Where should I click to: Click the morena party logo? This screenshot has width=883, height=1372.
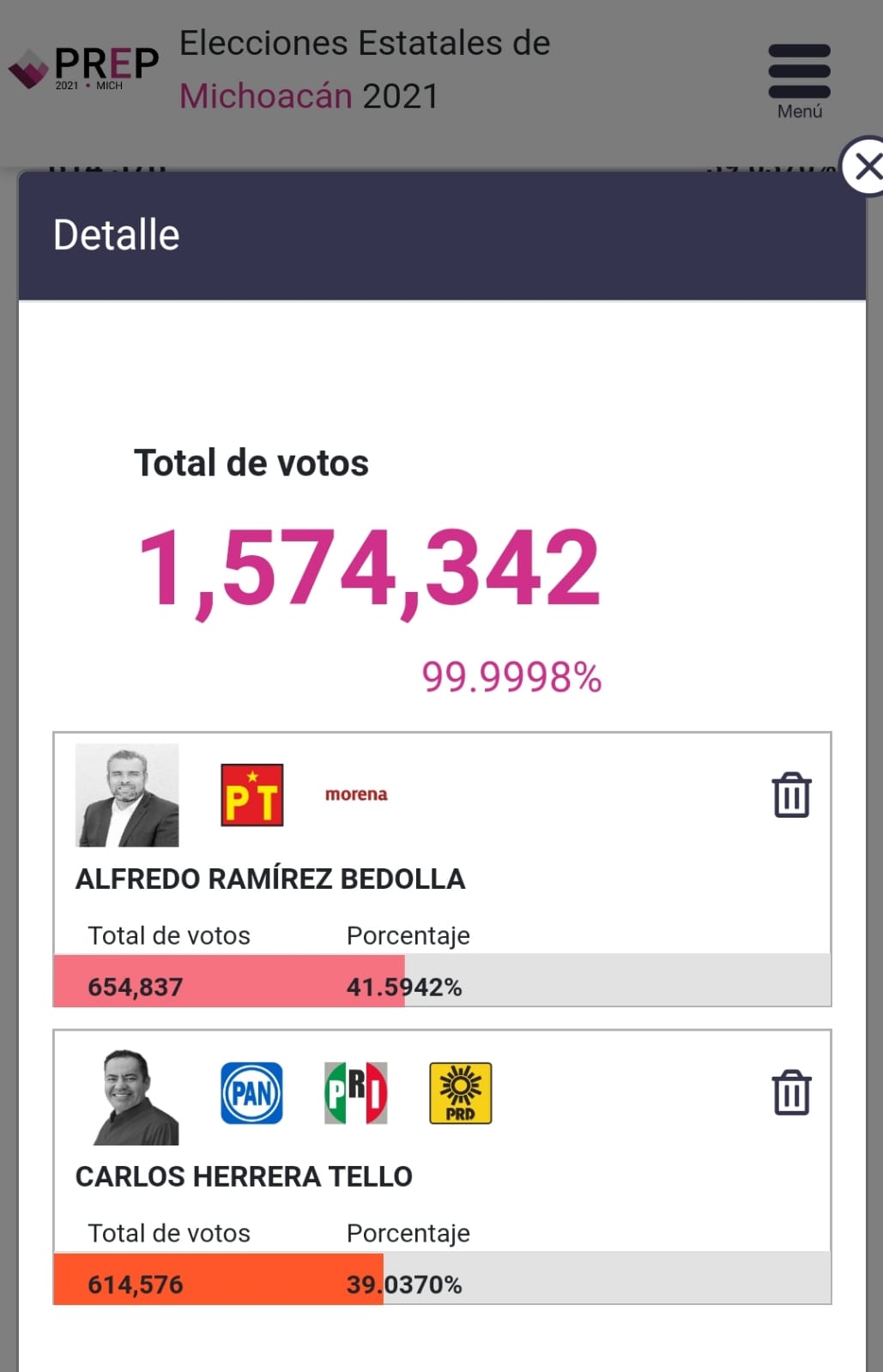[x=356, y=795]
